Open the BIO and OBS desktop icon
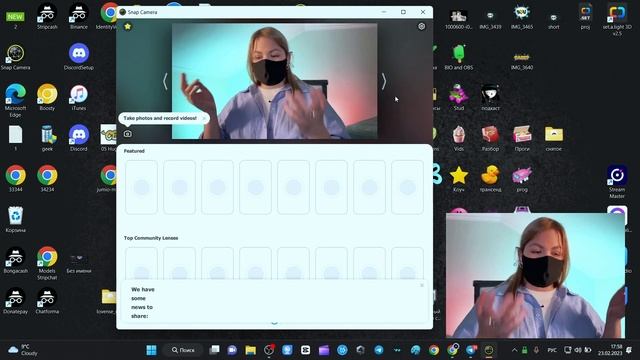The image size is (640, 360). (459, 57)
